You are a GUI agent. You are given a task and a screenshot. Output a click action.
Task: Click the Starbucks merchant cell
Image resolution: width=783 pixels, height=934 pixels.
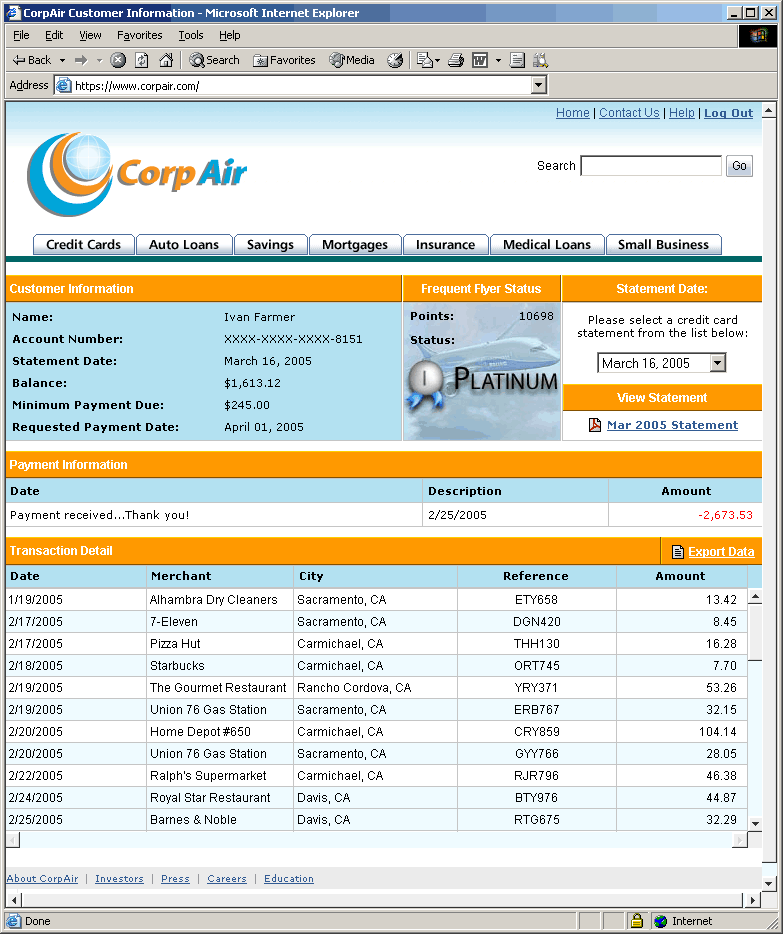(x=220, y=665)
